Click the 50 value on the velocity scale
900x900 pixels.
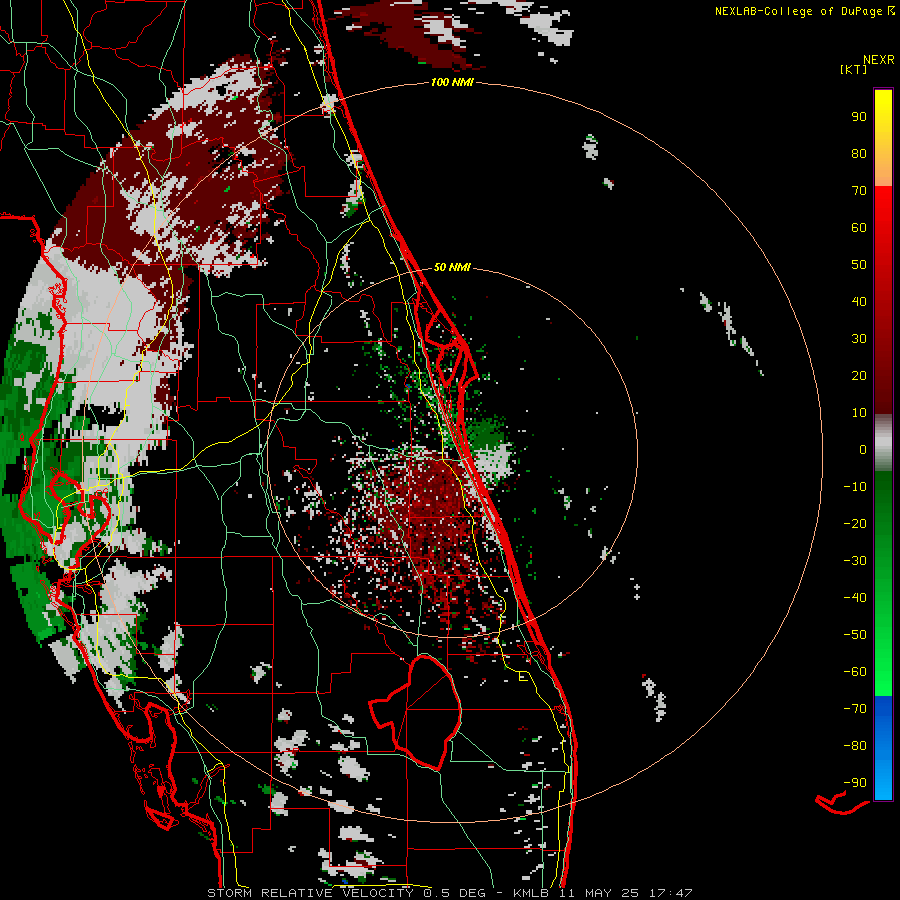(859, 265)
